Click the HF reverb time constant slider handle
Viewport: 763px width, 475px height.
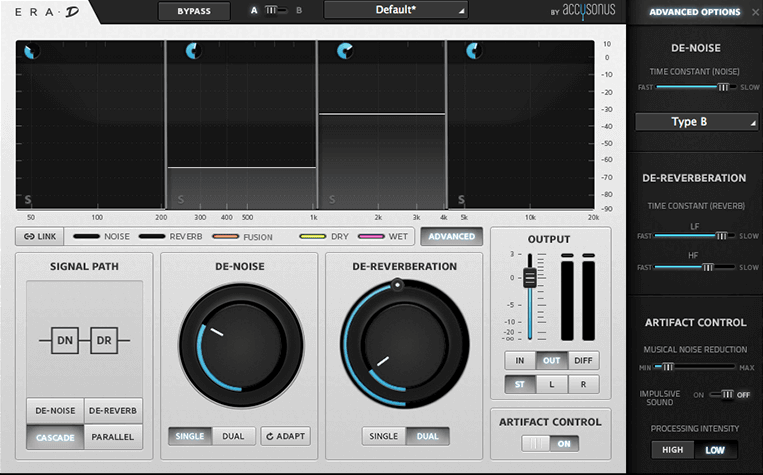coord(708,267)
